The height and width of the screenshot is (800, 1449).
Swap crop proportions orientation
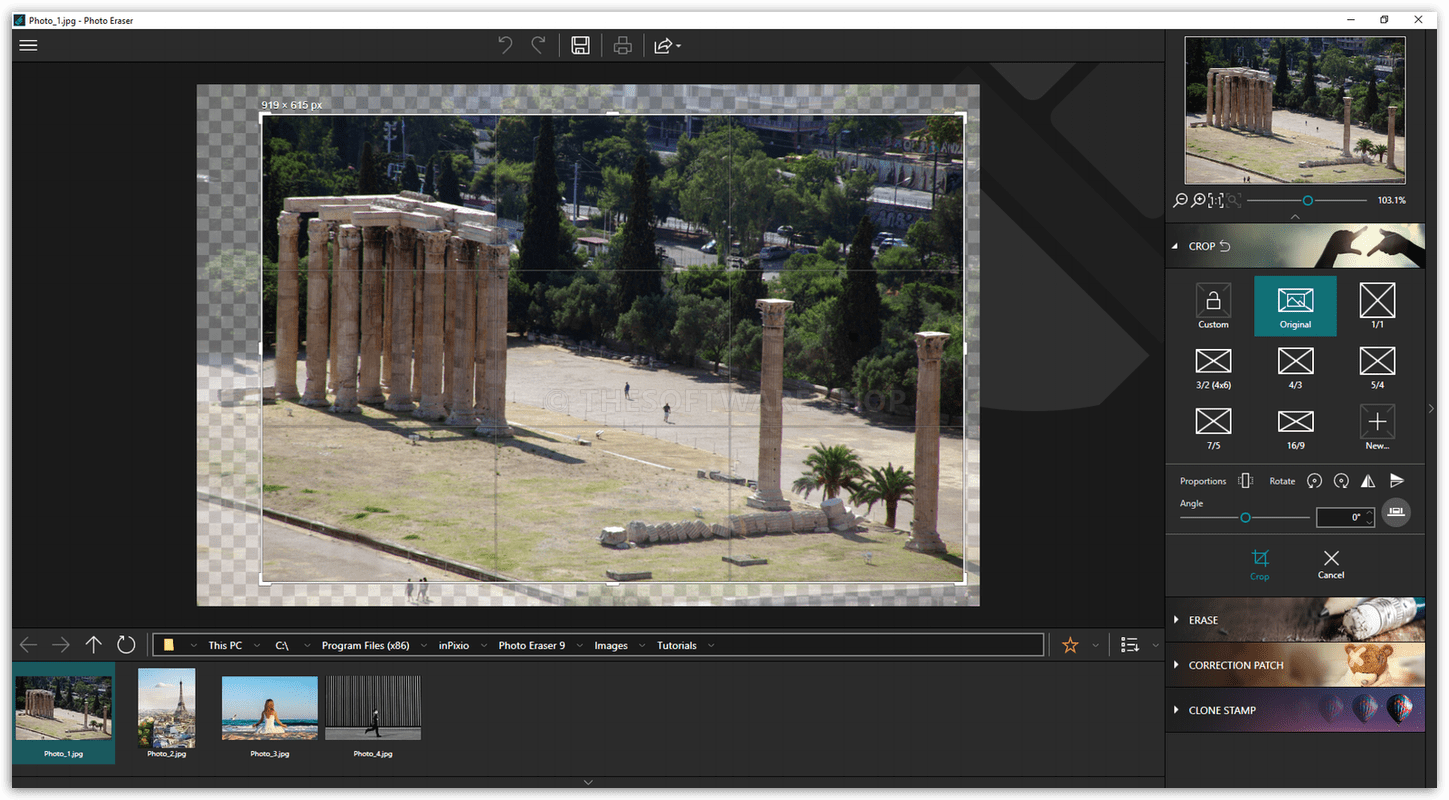(x=1245, y=481)
